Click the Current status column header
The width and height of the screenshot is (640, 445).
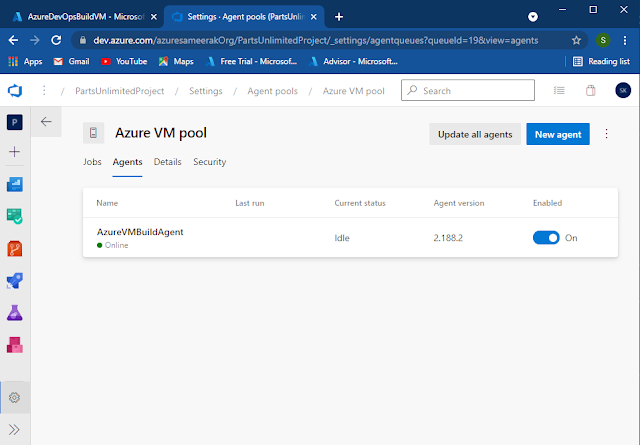point(360,203)
